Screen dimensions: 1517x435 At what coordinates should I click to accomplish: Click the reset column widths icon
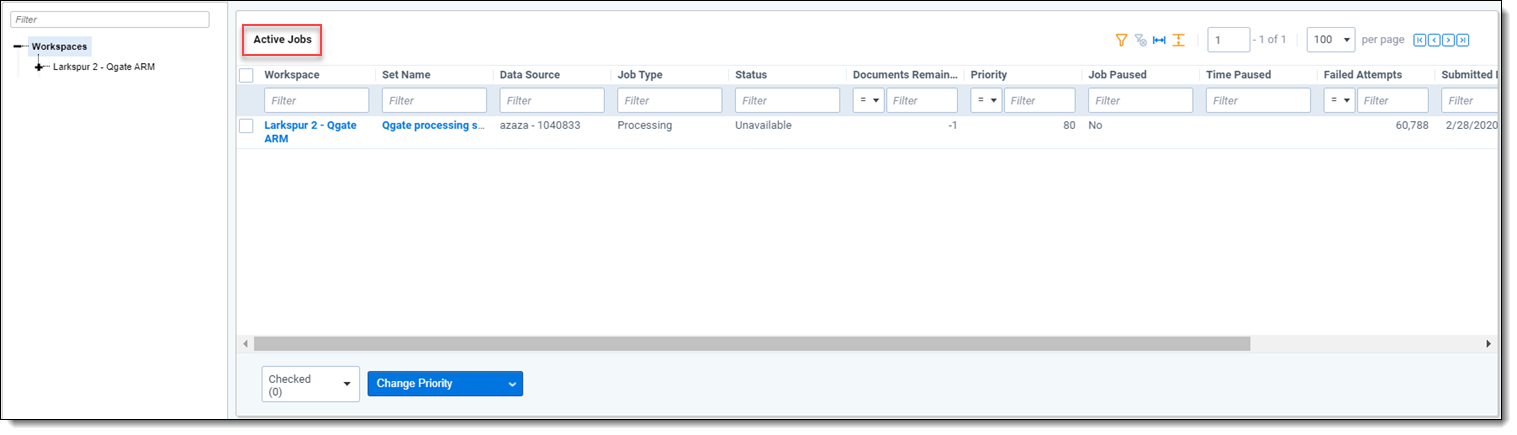(1159, 40)
